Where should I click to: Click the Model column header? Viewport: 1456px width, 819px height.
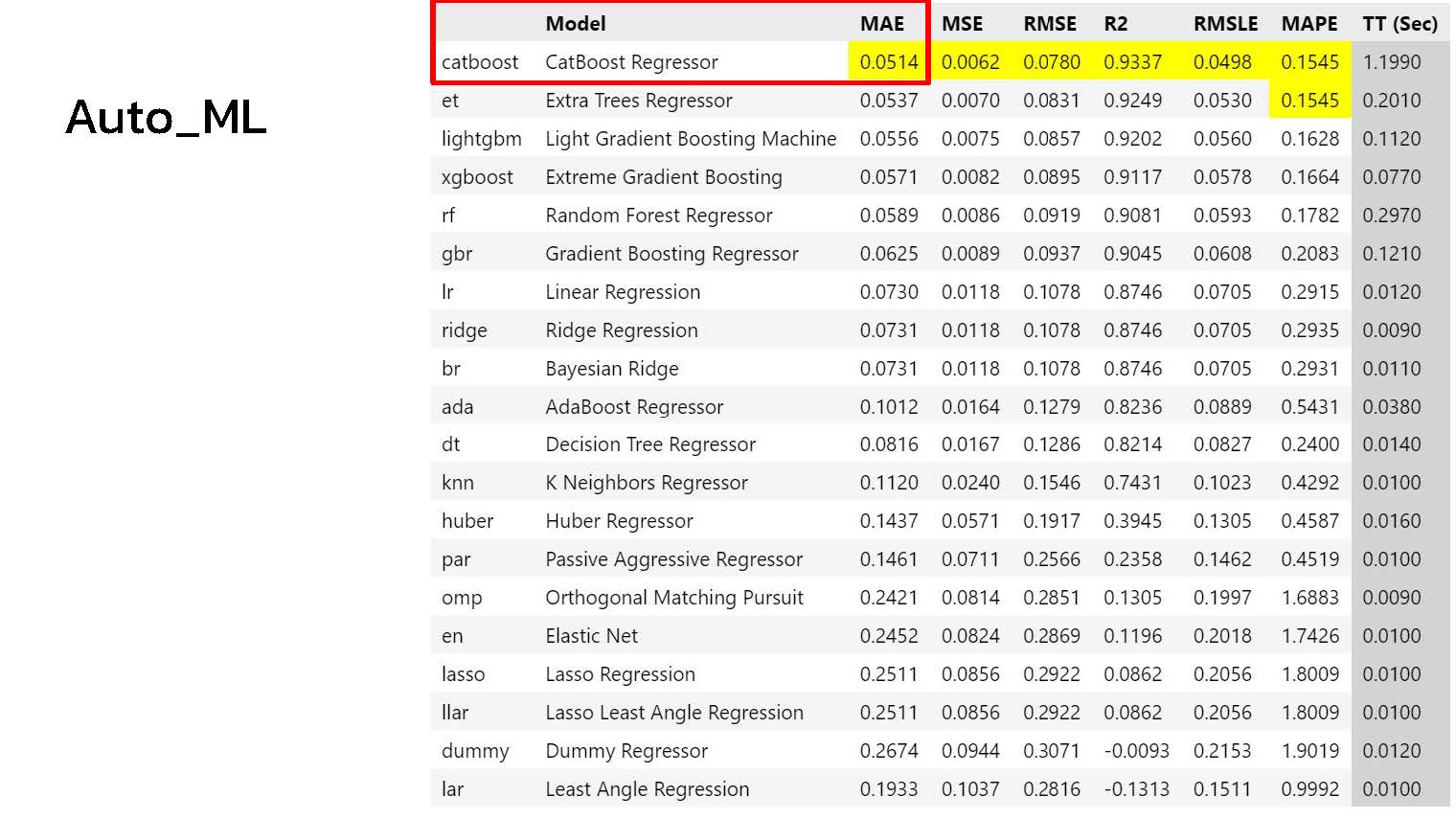coord(576,24)
